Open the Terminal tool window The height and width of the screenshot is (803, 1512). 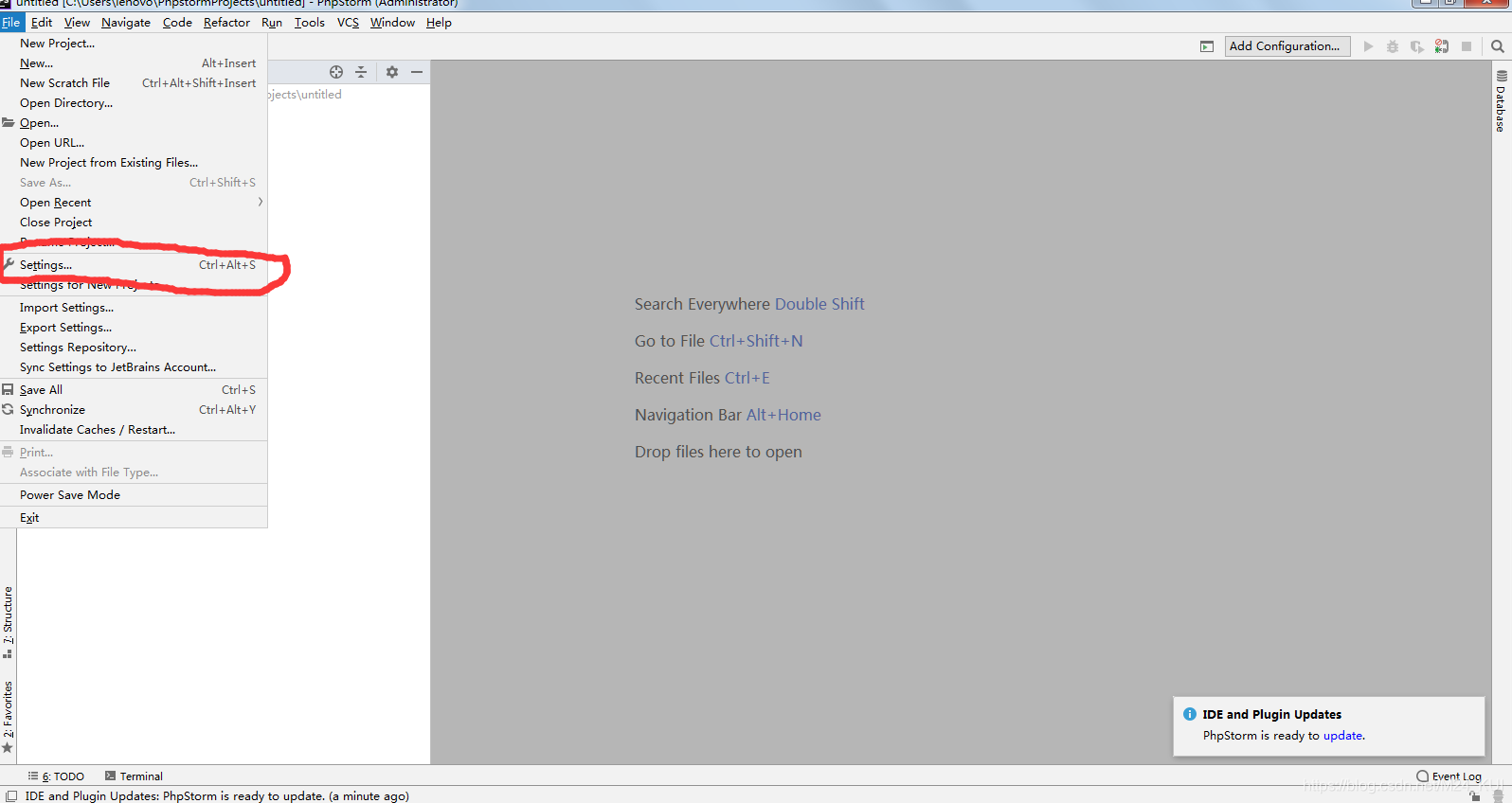pyautogui.click(x=134, y=776)
